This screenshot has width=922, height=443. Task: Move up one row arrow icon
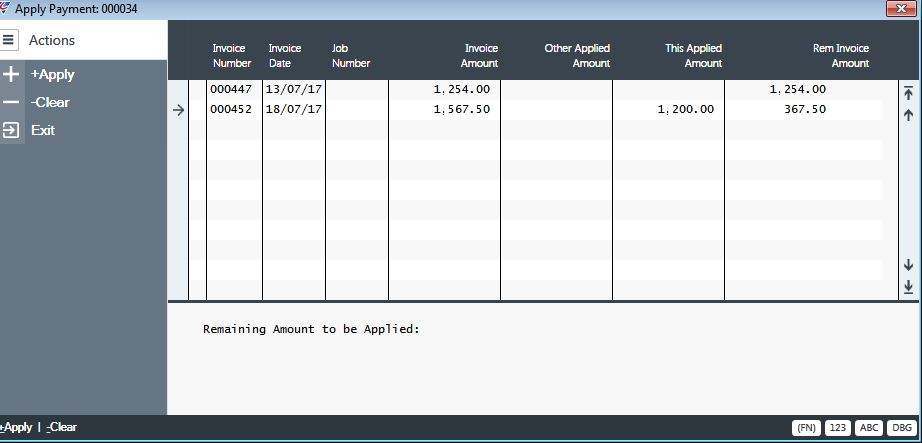[908, 115]
